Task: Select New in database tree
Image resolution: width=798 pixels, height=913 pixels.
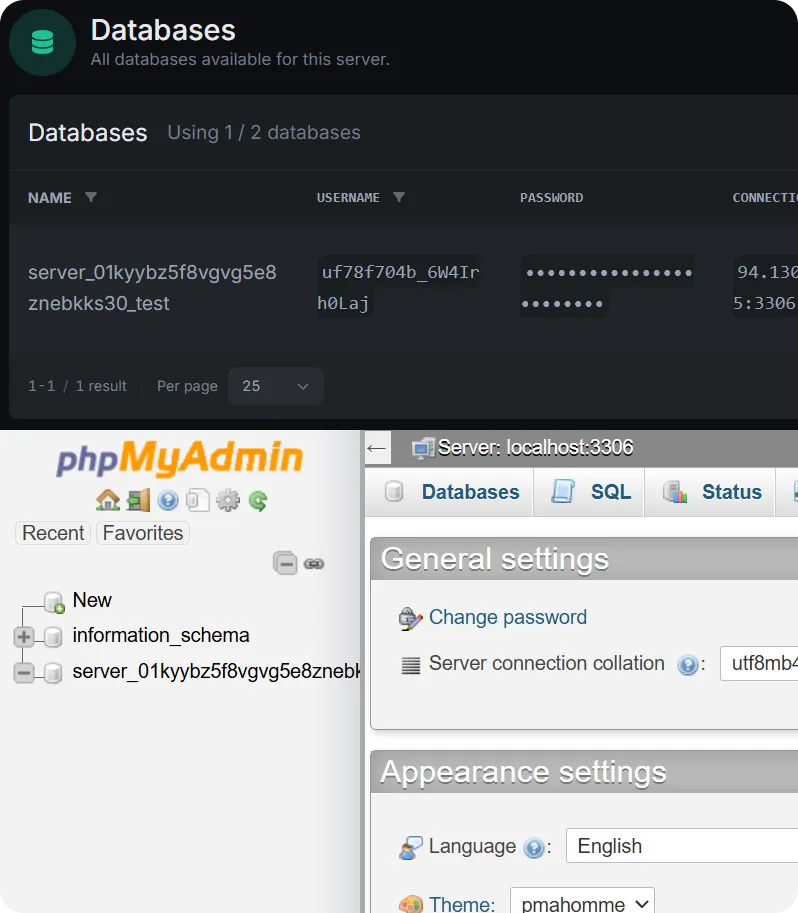Action: (92, 600)
